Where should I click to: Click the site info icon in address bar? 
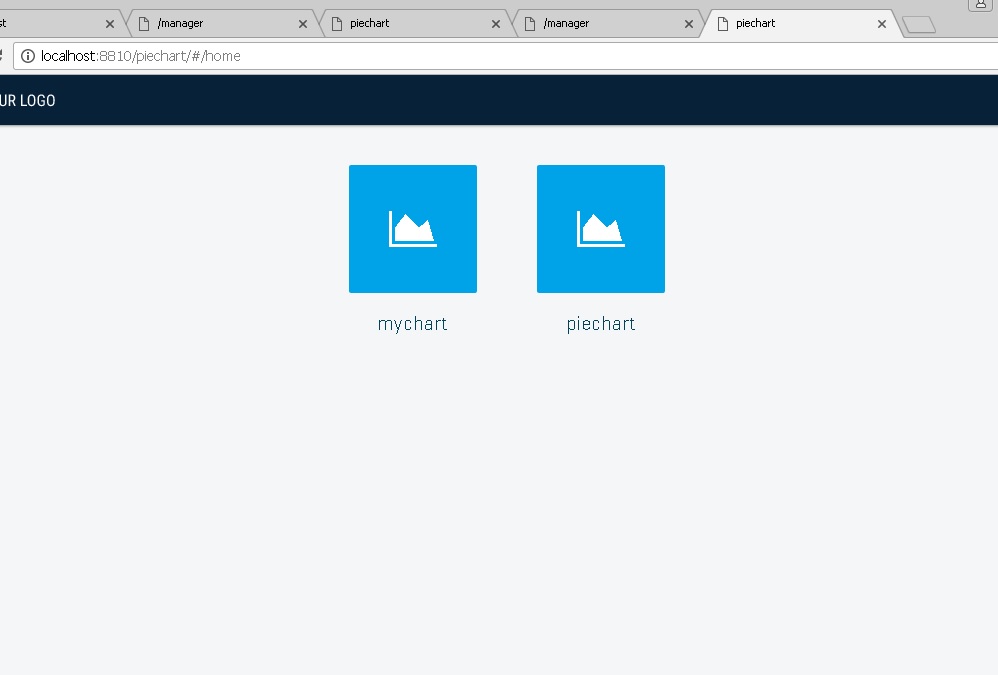coord(28,56)
